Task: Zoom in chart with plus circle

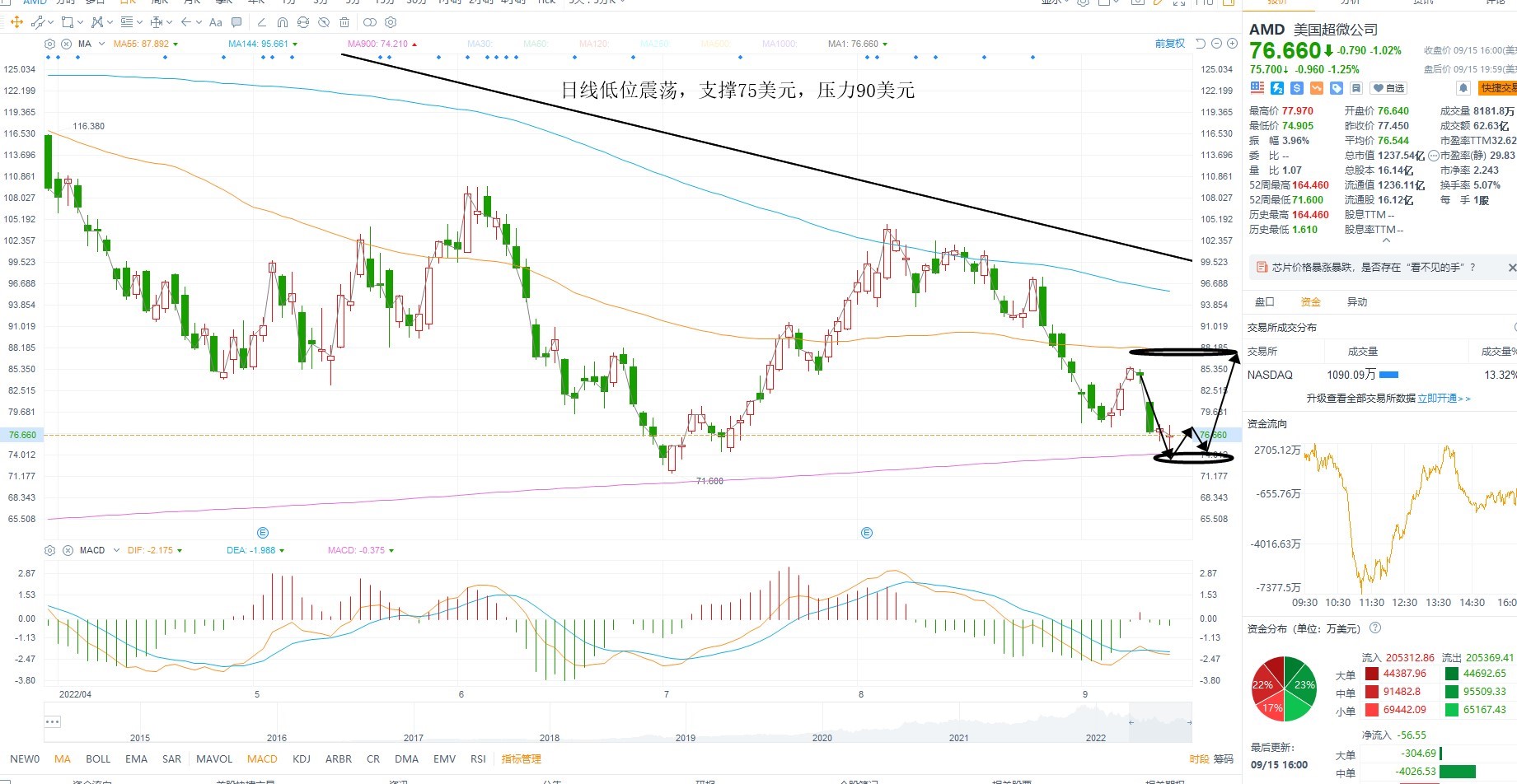Action: [x=1232, y=43]
